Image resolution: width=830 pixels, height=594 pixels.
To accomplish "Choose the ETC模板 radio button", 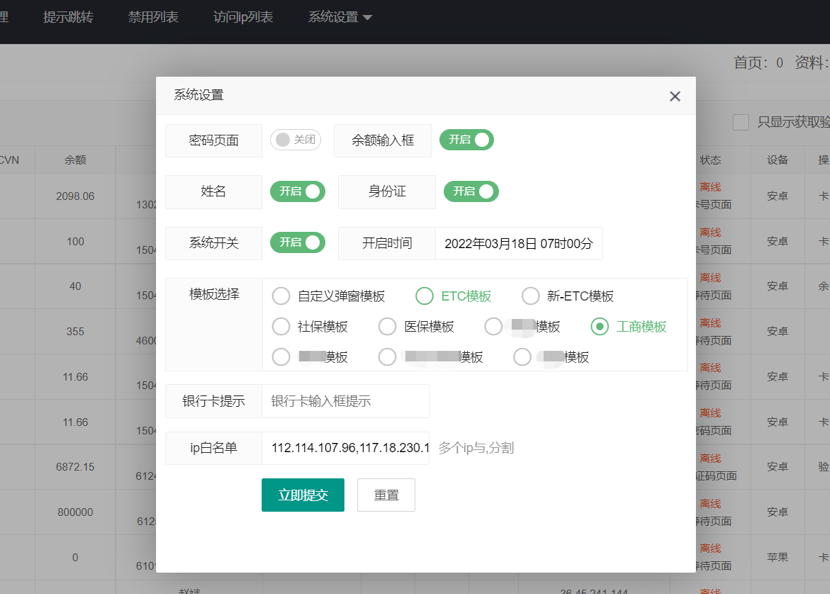I will [453, 296].
